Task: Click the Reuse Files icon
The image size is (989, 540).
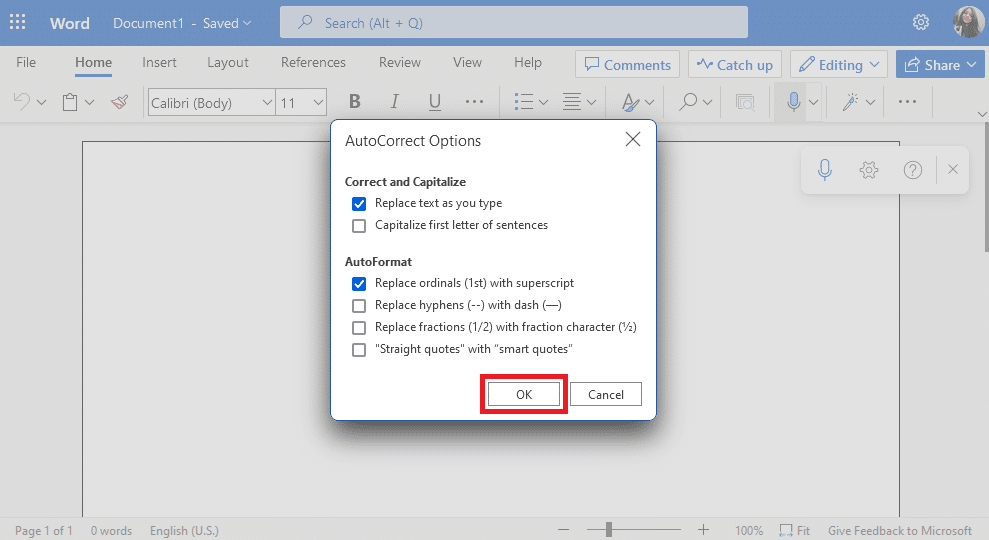Action: (745, 102)
